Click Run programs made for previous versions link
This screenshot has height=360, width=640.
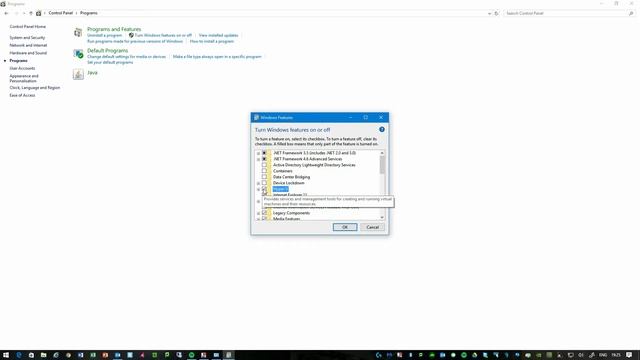pos(135,41)
